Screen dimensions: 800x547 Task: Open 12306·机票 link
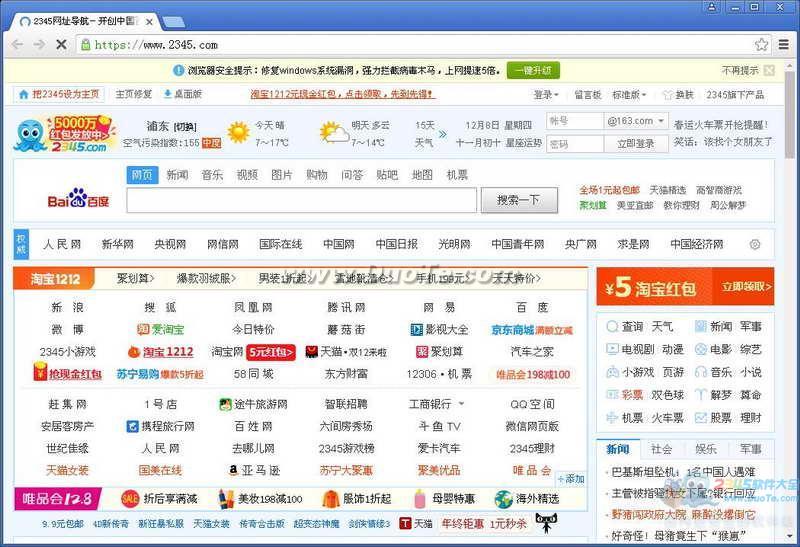(x=439, y=374)
